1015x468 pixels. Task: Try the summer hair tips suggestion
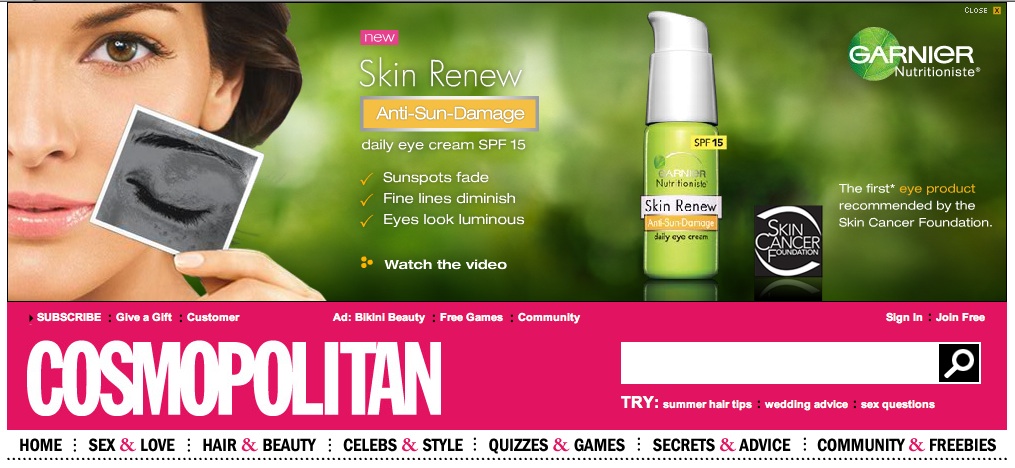coord(707,405)
